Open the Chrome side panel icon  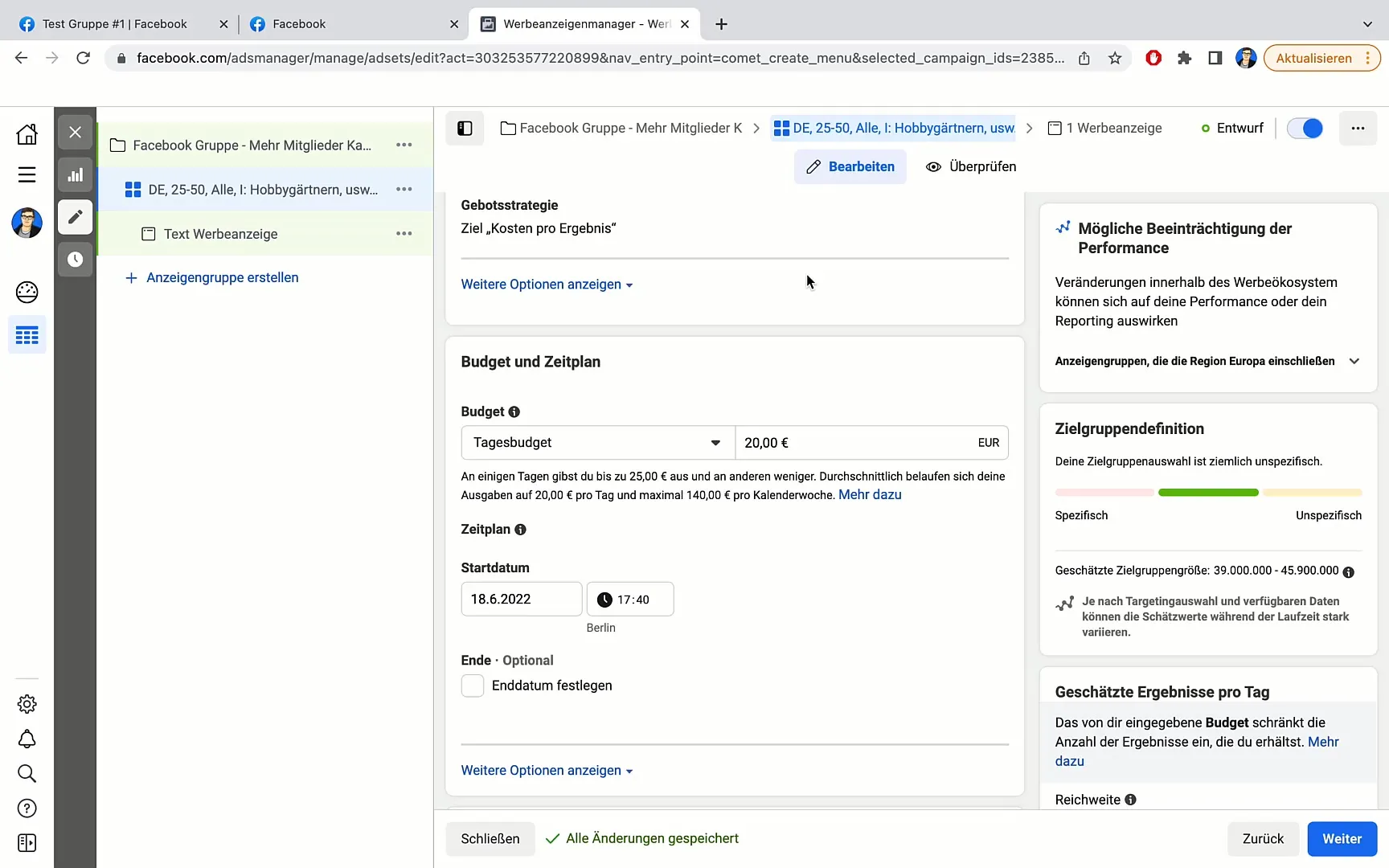click(1215, 58)
